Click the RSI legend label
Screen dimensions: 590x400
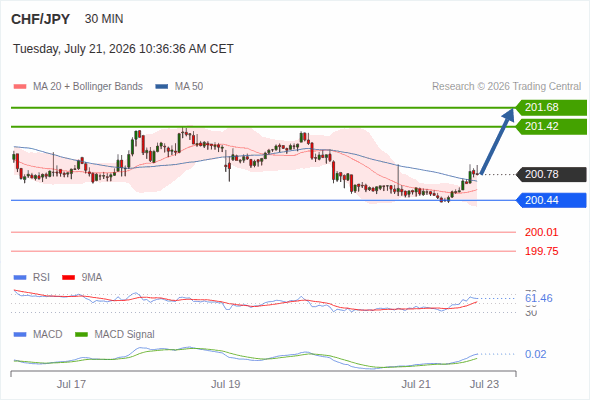pyautogui.click(x=41, y=278)
